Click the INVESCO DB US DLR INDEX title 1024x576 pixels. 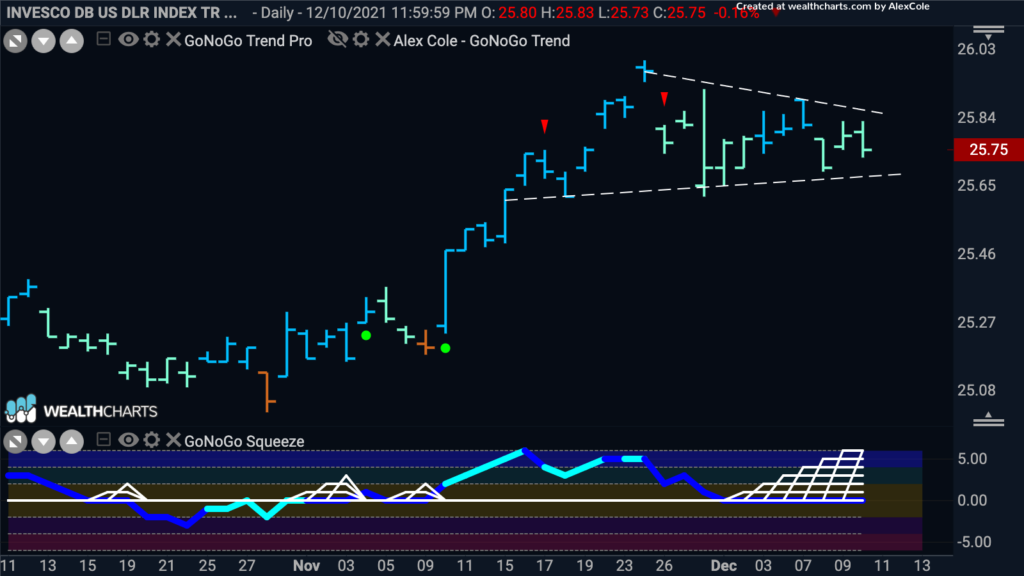click(x=122, y=12)
